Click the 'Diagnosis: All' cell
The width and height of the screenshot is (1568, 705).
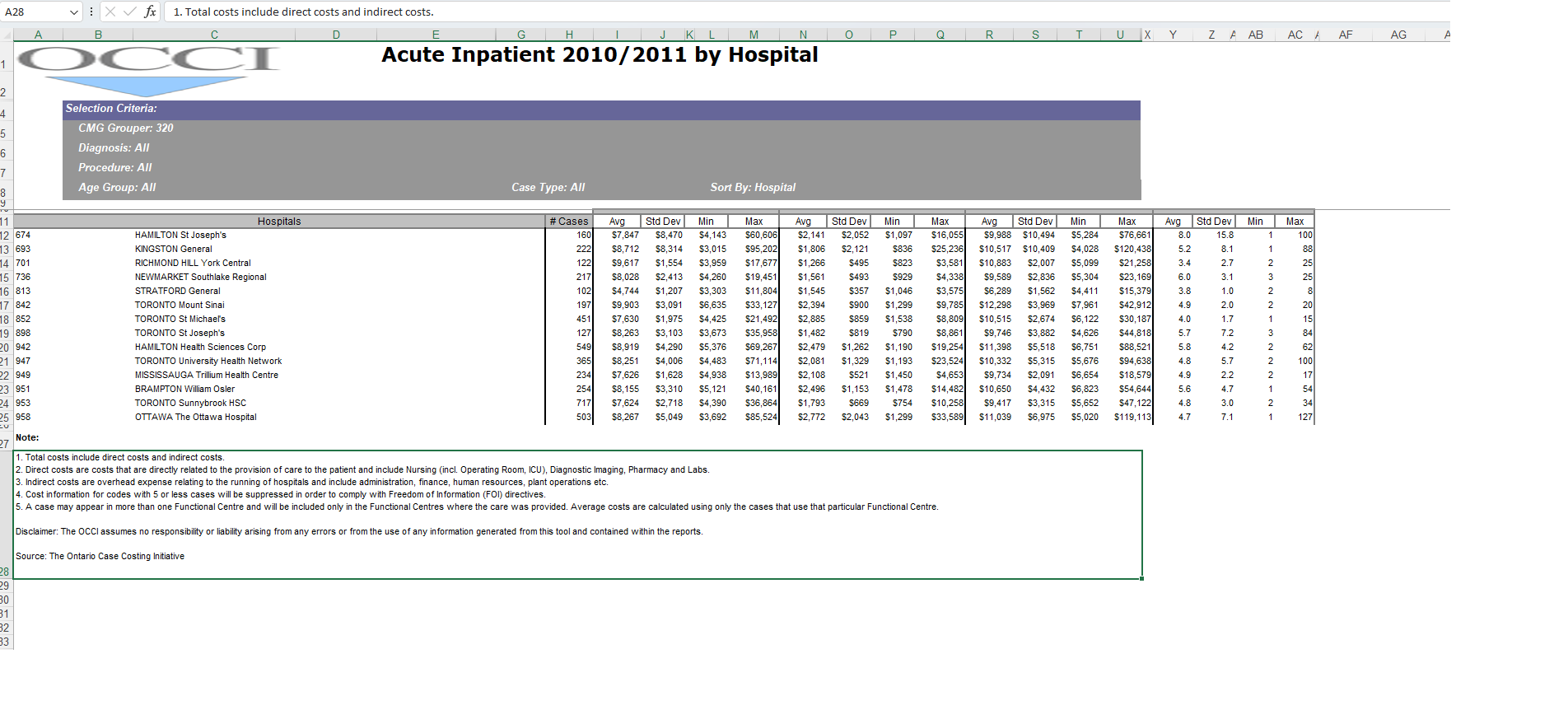114,147
